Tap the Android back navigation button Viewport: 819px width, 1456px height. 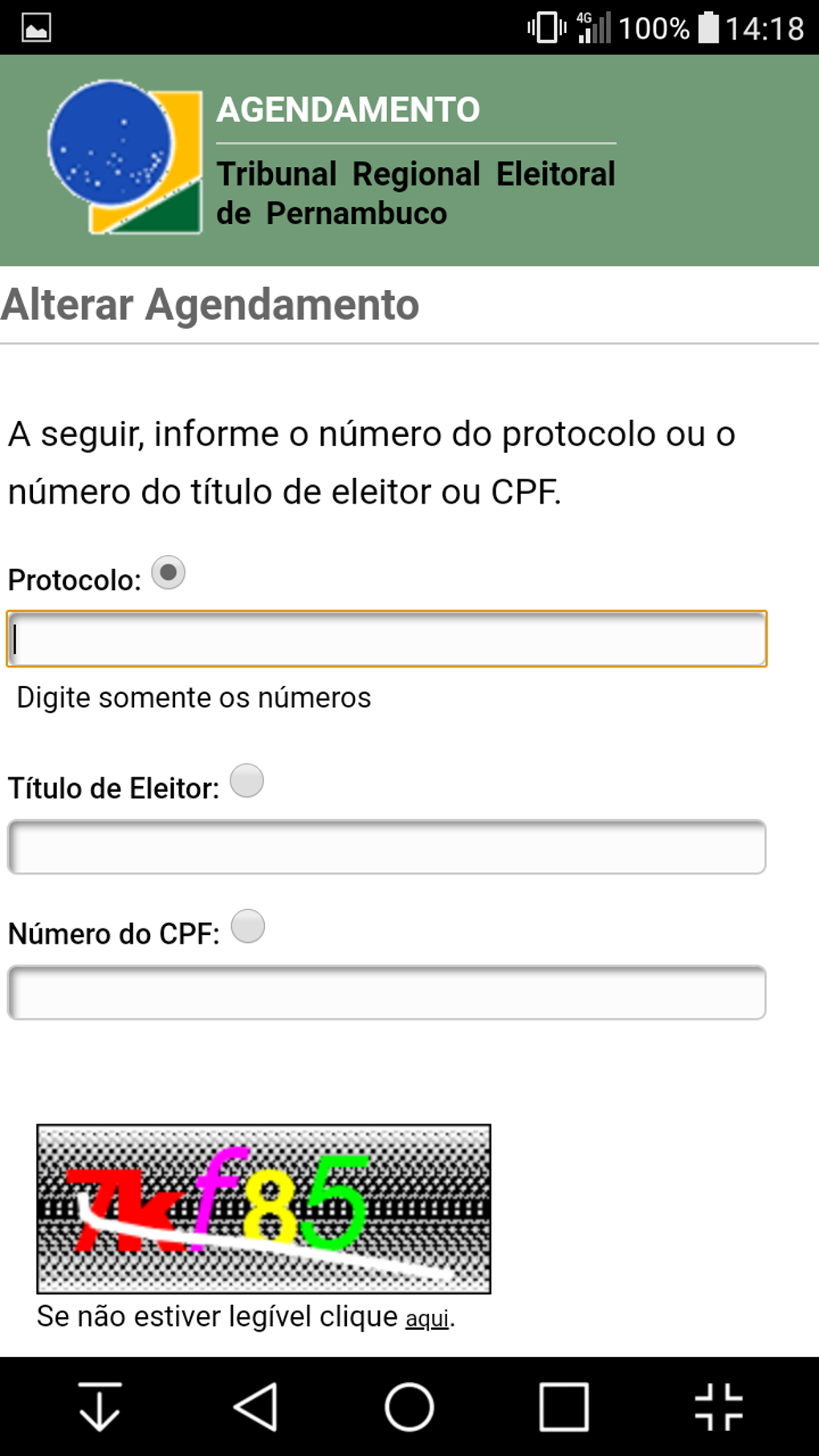pyautogui.click(x=256, y=1406)
